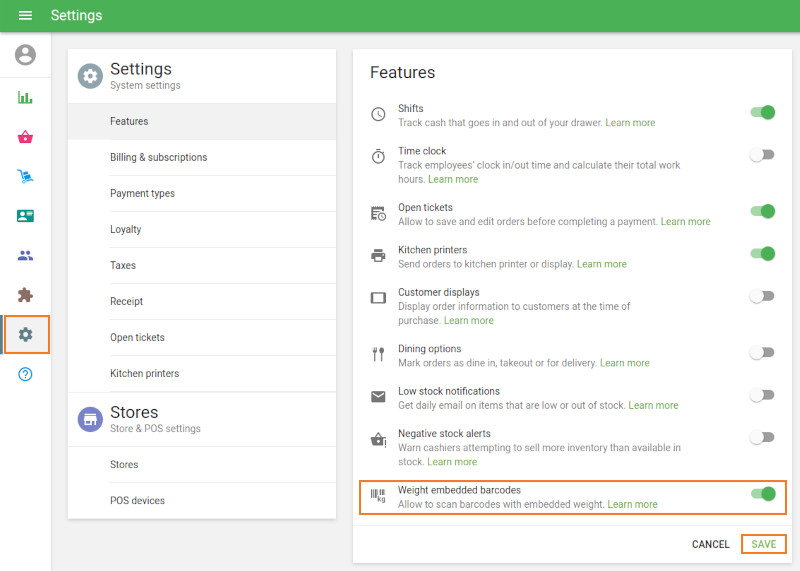
Task: Open Inventory management cart icon
Action: (25, 176)
